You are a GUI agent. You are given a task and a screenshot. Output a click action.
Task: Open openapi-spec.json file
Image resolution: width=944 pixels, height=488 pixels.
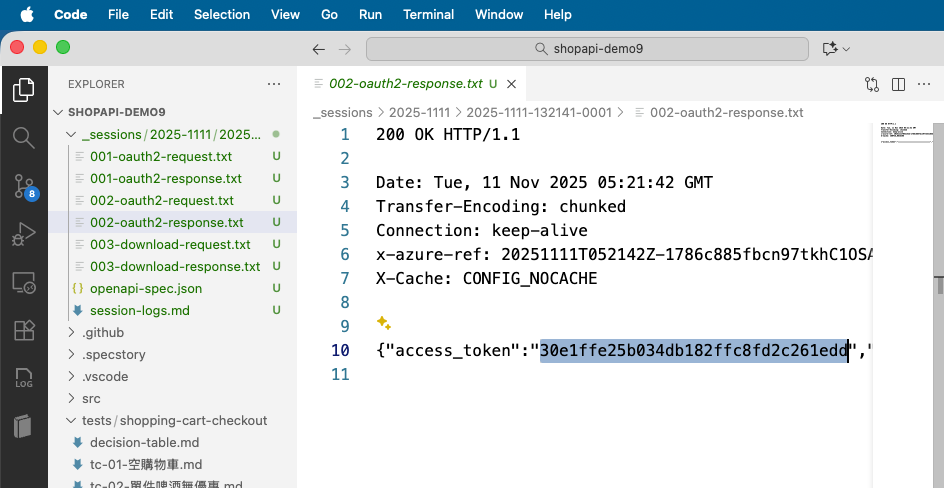pyautogui.click(x=145, y=288)
